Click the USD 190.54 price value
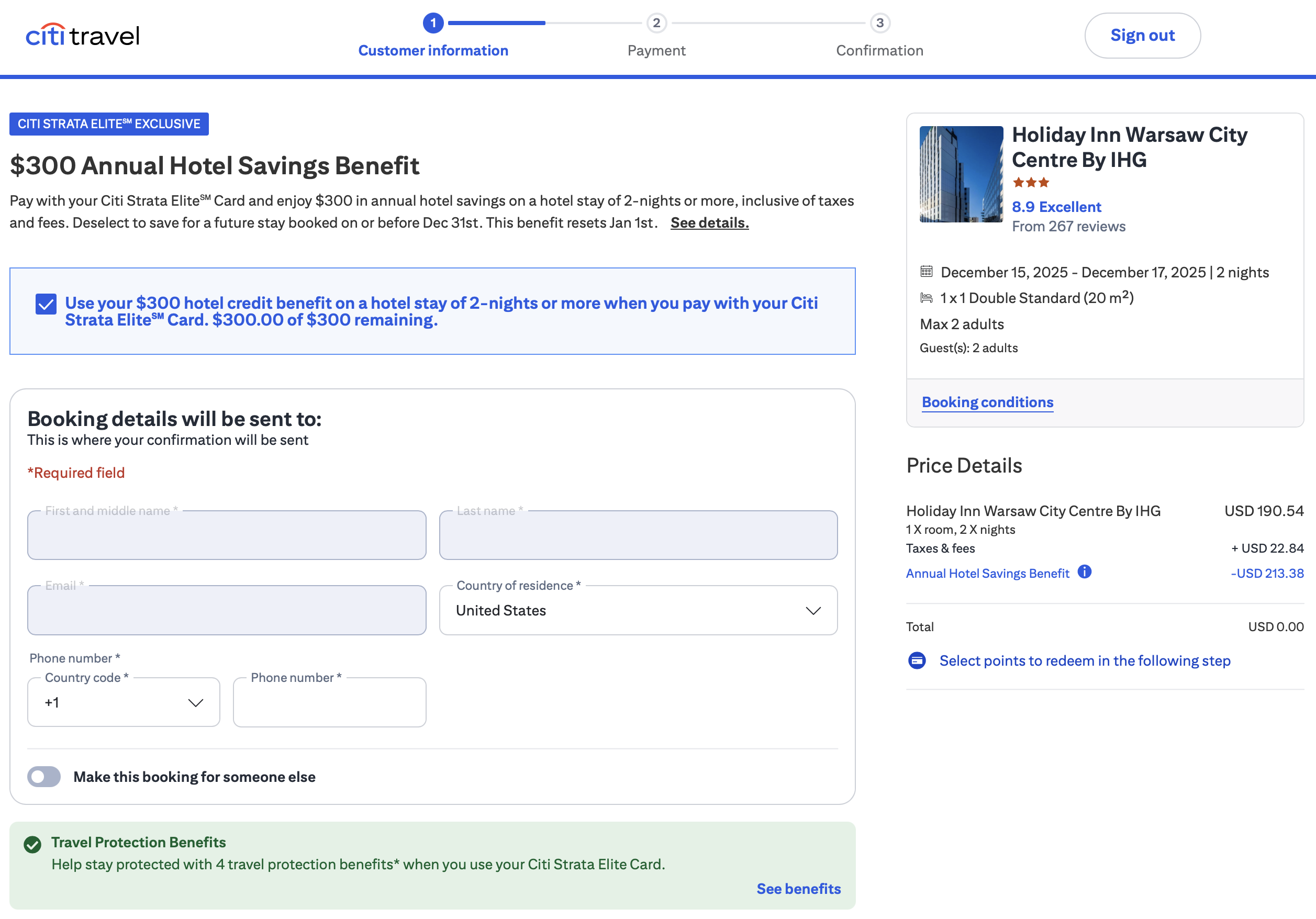 1264,511
